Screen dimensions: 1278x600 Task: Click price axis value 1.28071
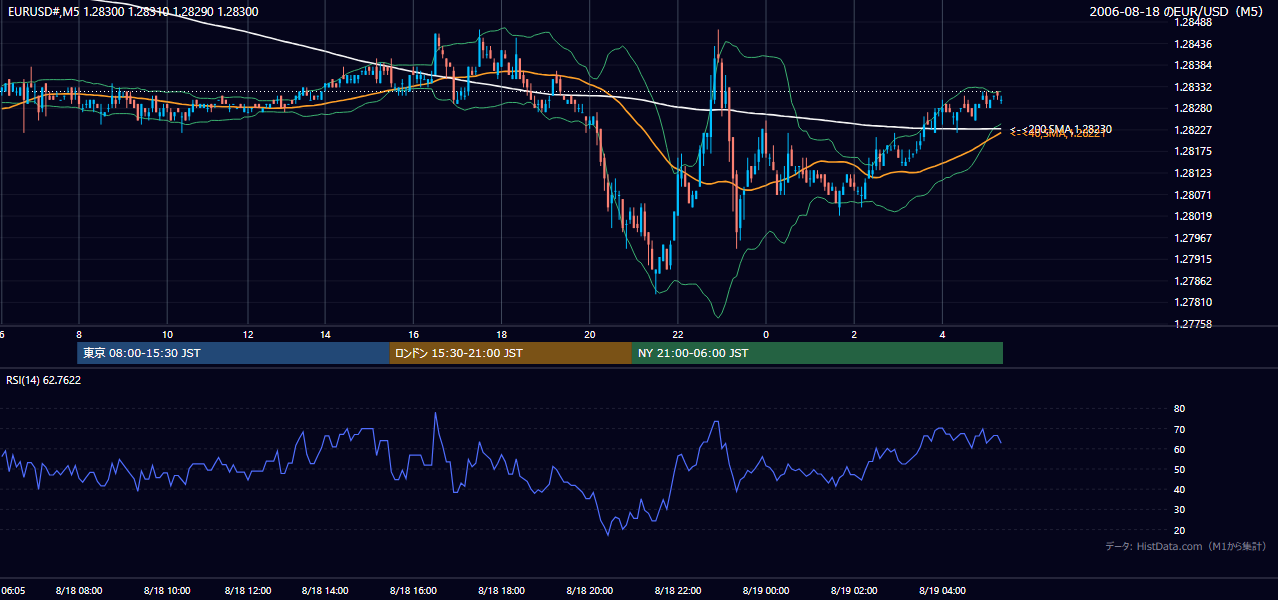tap(1194, 195)
